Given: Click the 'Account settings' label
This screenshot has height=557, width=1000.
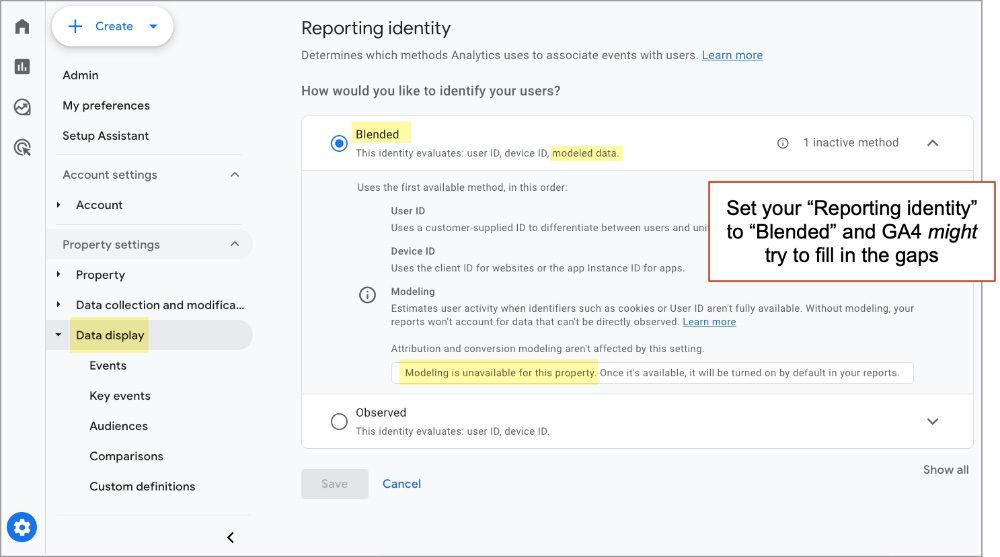Looking at the screenshot, I should (110, 174).
